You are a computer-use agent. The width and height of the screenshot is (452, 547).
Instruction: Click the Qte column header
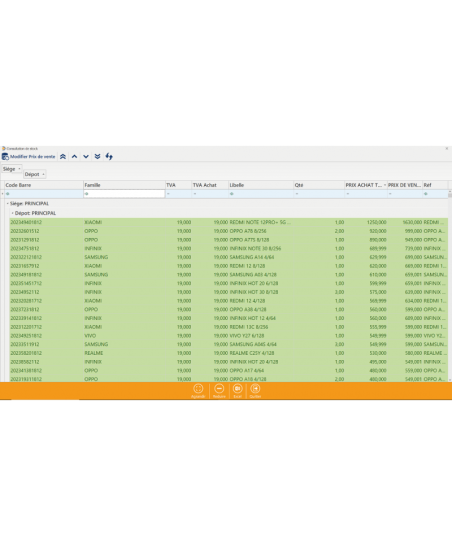tap(319, 185)
